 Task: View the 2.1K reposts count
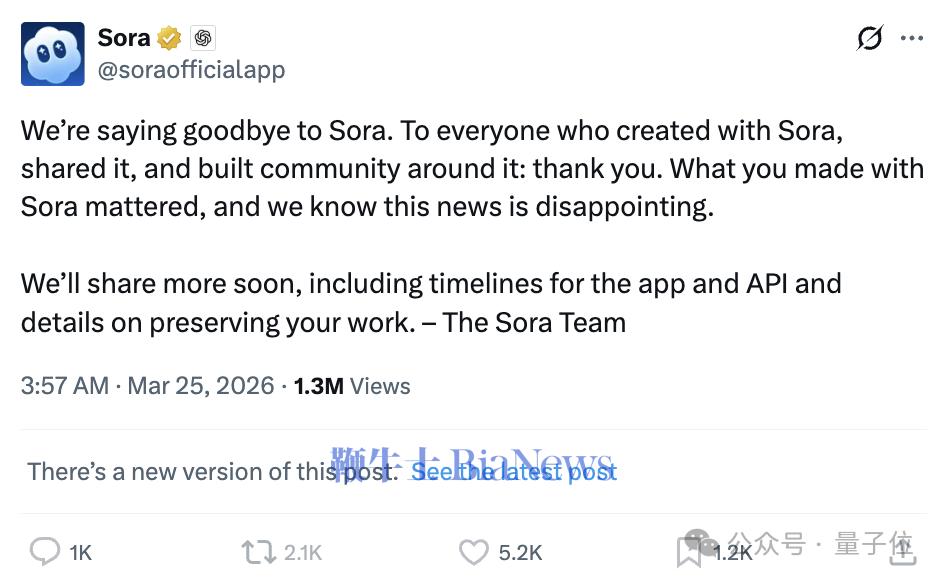pos(304,551)
